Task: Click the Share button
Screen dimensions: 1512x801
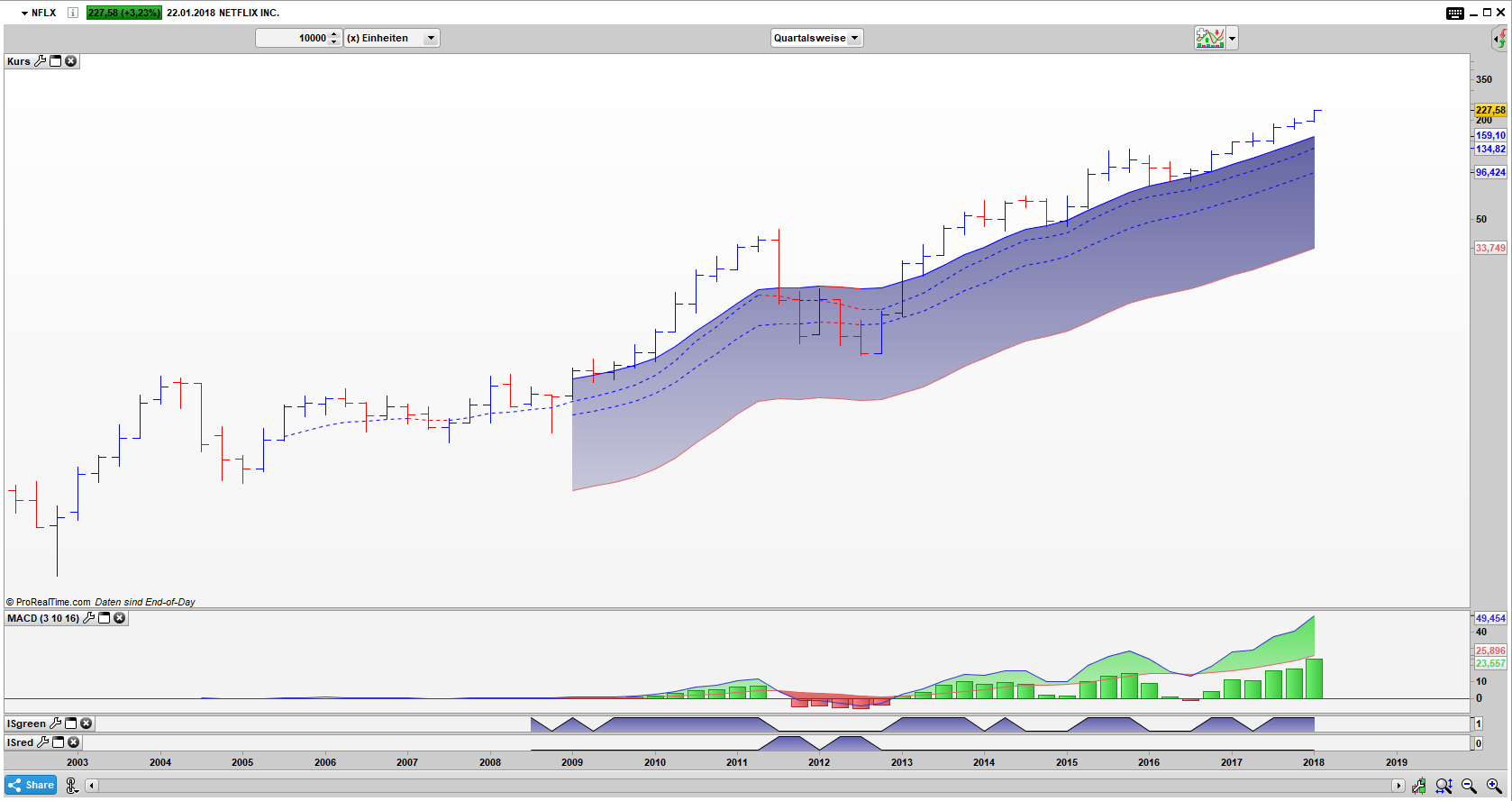Action: [31, 785]
